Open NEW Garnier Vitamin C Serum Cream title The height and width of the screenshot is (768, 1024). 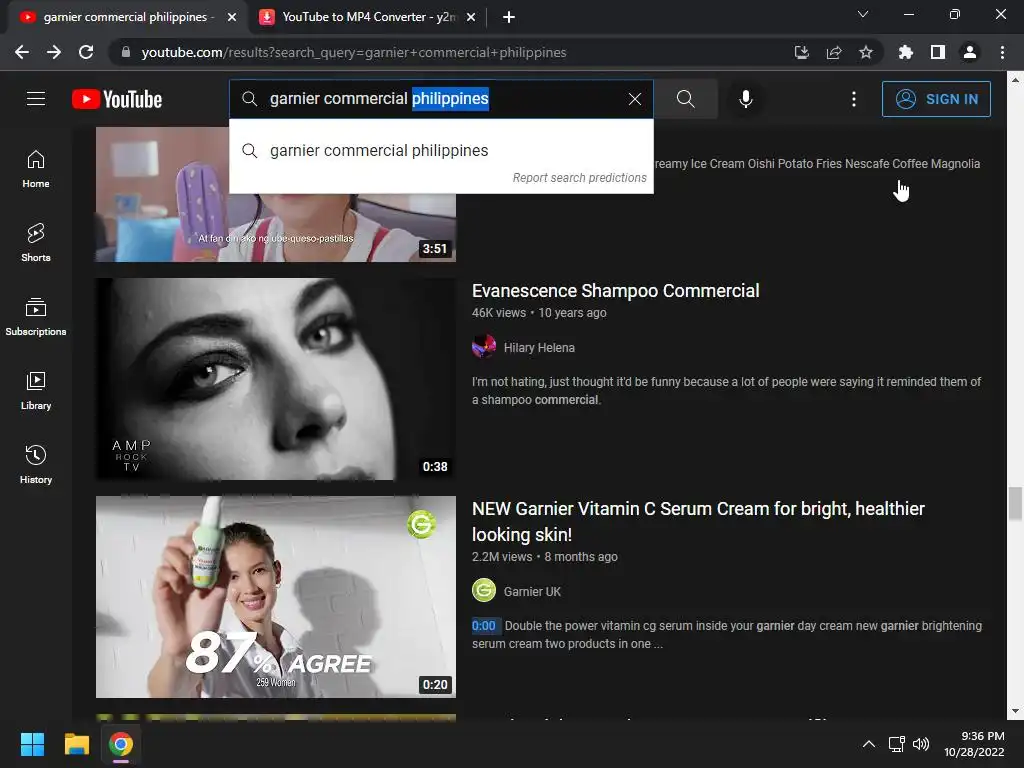698,521
